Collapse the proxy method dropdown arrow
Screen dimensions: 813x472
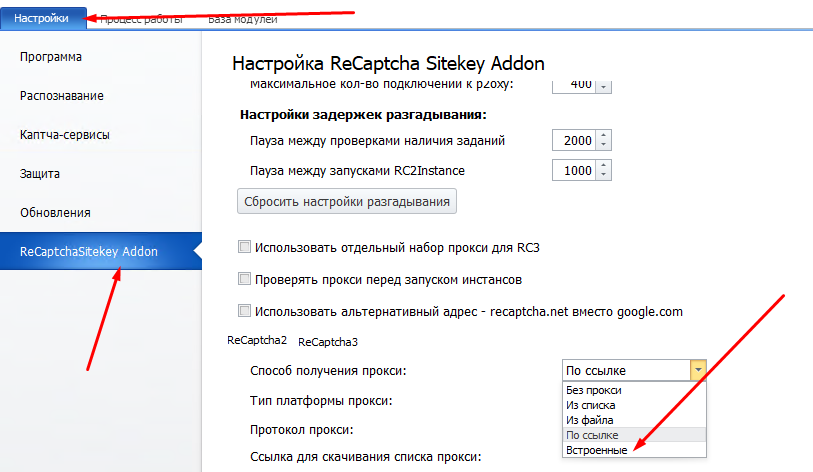coord(698,370)
